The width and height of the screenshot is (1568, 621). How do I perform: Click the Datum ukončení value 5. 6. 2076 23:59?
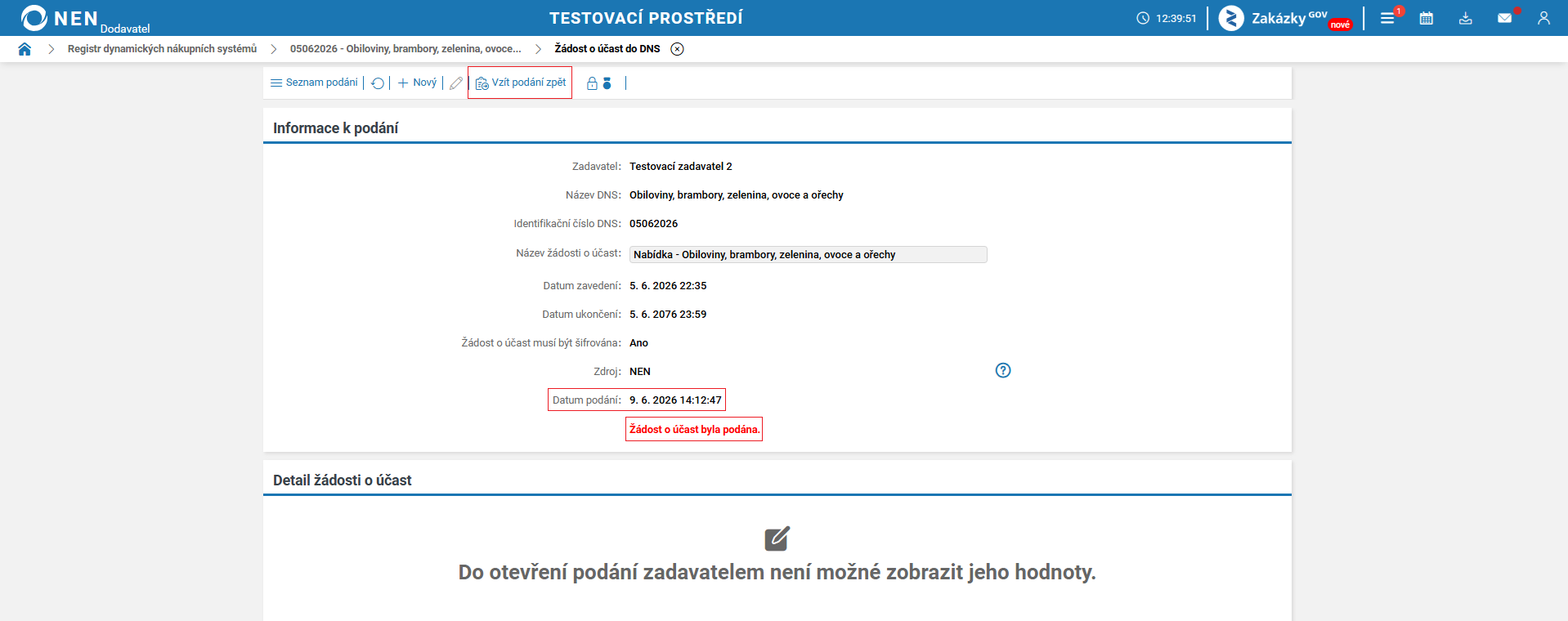click(x=668, y=315)
